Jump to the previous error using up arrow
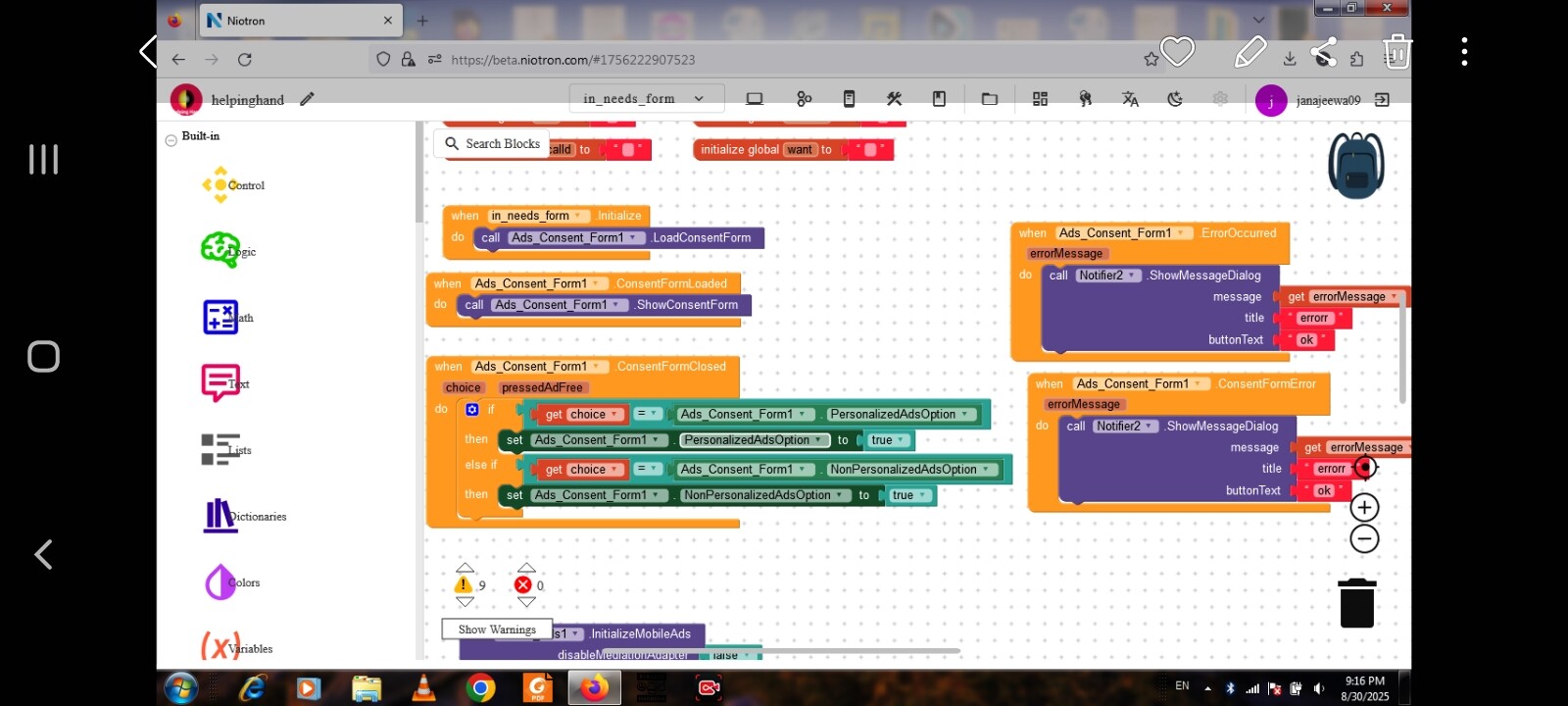The width and height of the screenshot is (1568, 706). pyautogui.click(x=526, y=568)
